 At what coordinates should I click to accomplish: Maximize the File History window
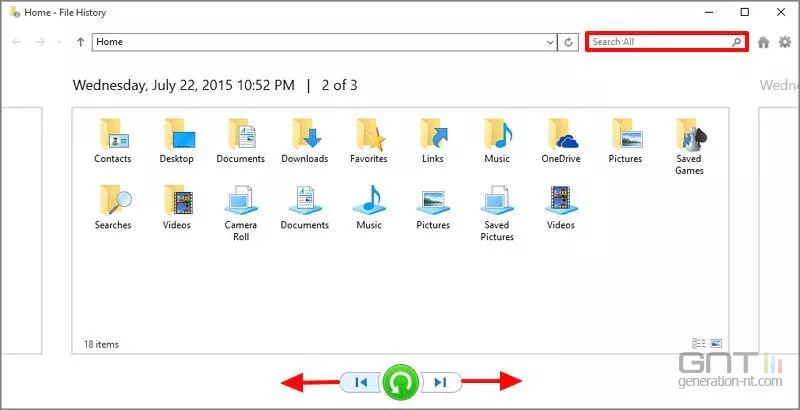click(x=745, y=12)
